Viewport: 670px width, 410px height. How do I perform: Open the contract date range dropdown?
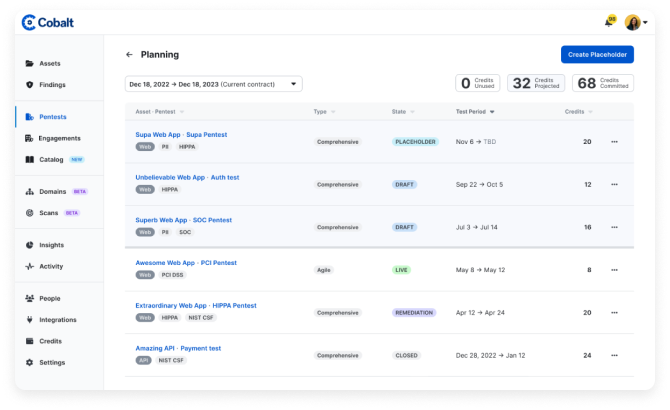point(214,84)
